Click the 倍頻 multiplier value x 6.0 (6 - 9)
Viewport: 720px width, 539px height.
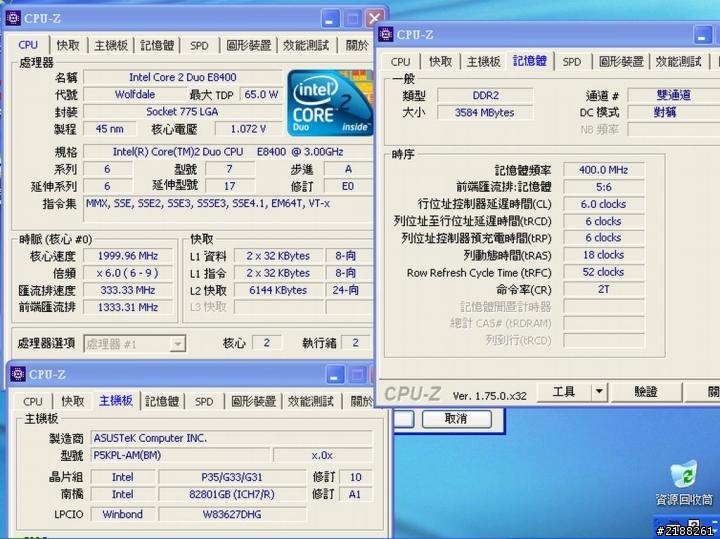pyautogui.click(x=128, y=273)
